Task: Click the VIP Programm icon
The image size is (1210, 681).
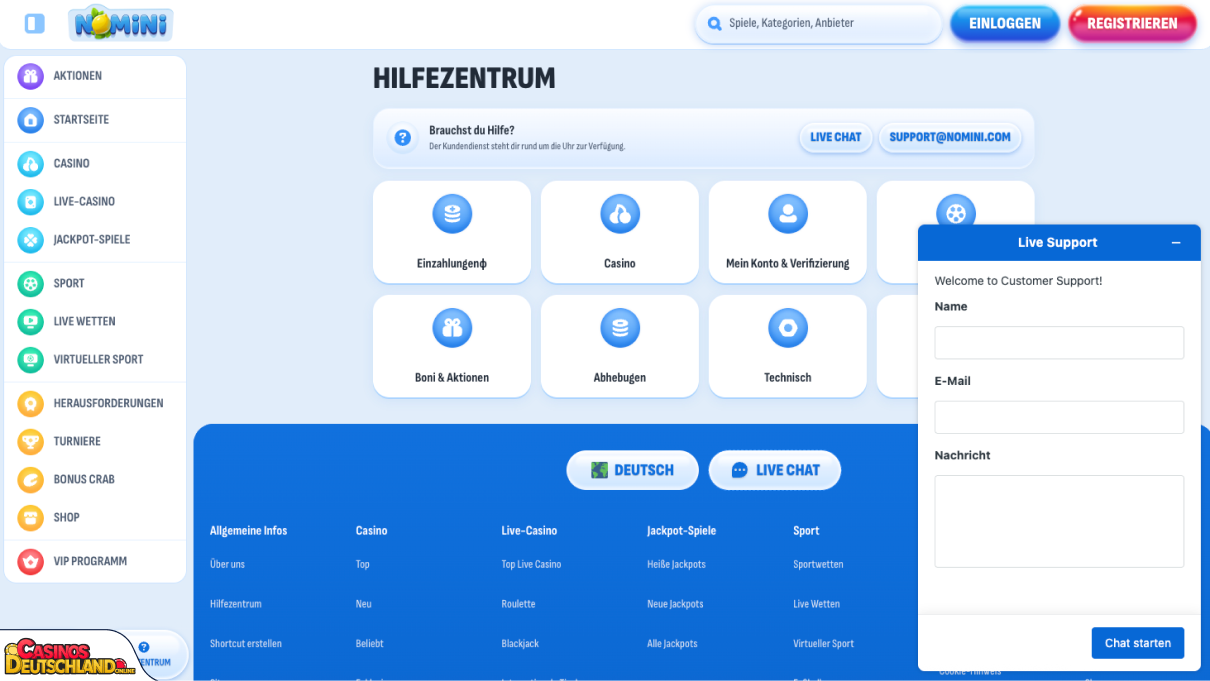Action: pos(31,562)
